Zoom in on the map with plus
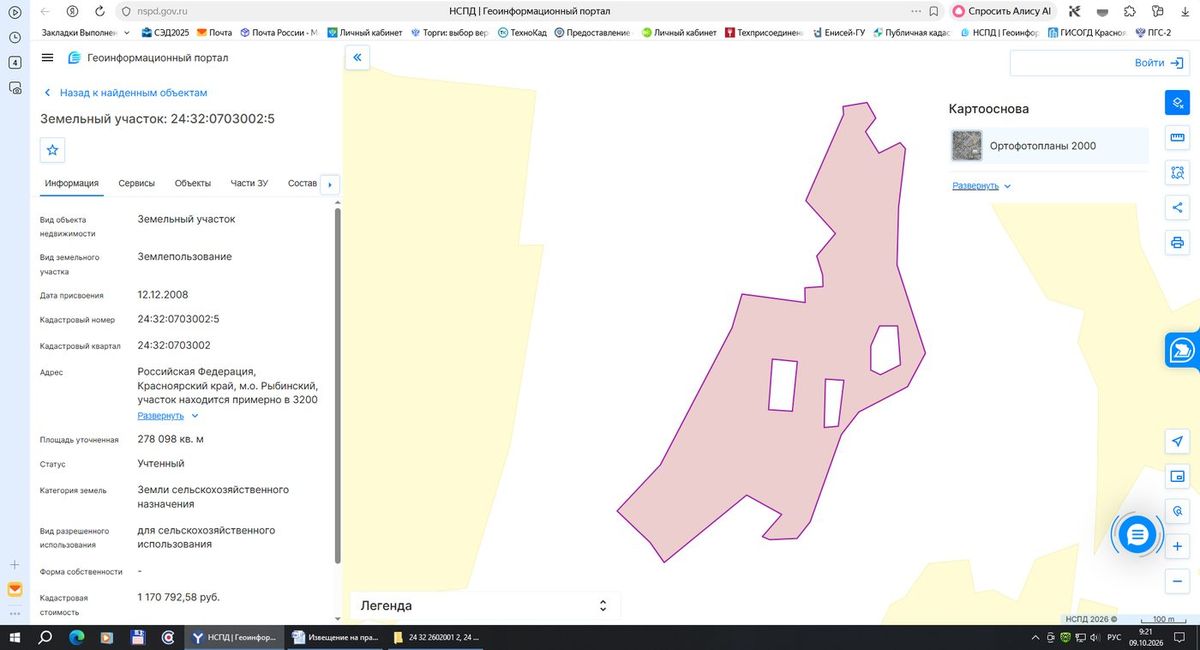 [x=1177, y=547]
